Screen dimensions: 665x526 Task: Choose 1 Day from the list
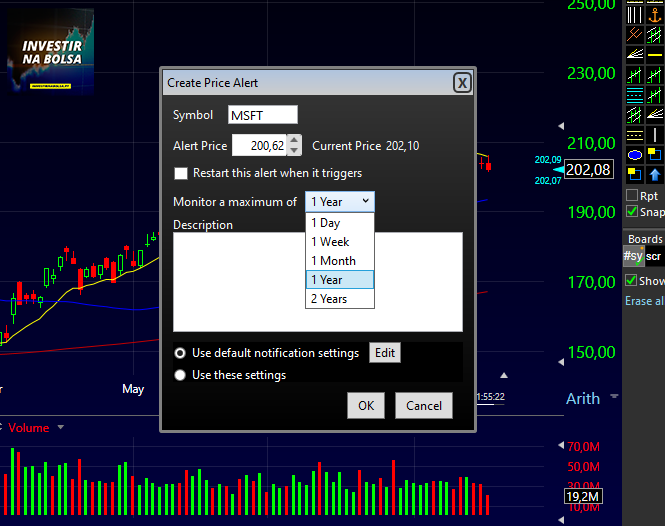340,223
